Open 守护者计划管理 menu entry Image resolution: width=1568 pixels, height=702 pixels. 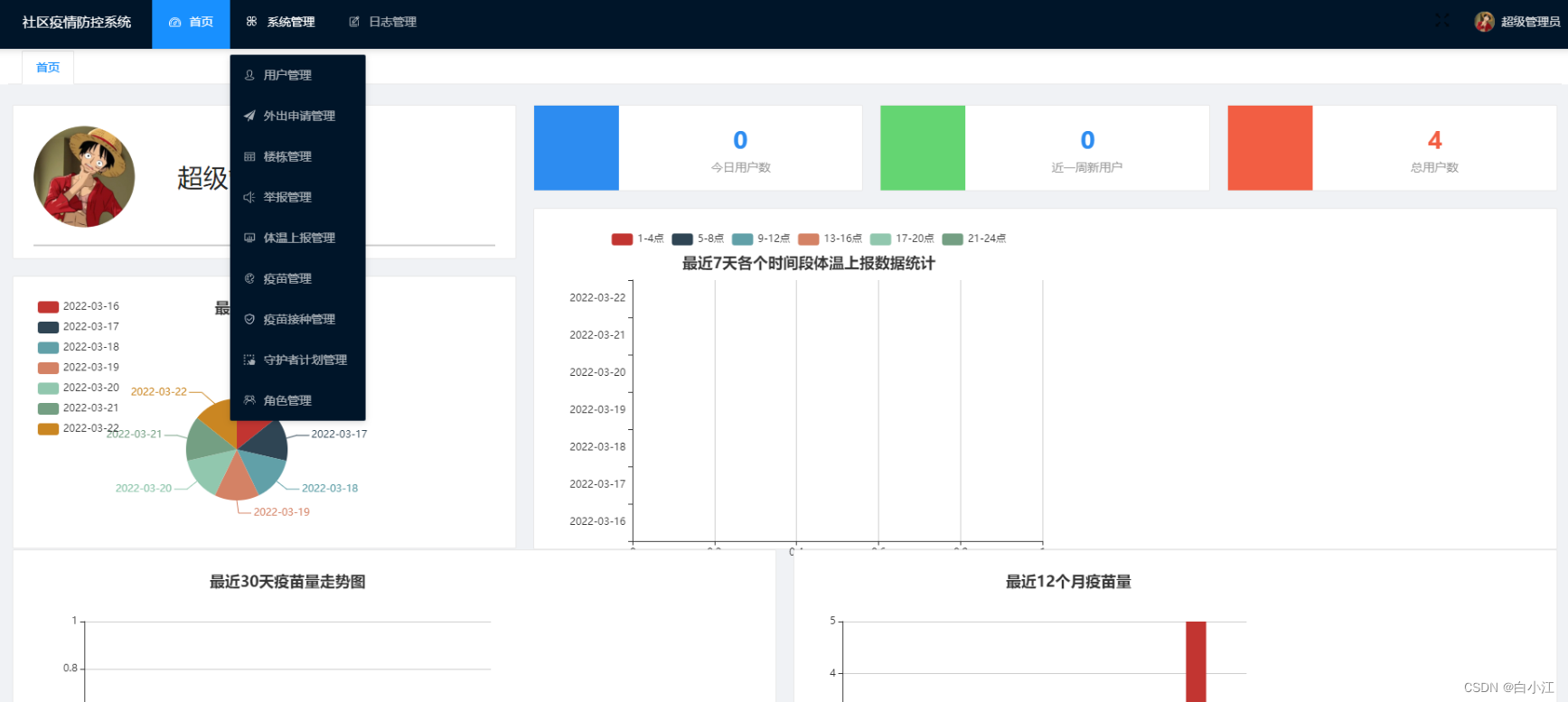coord(297,360)
